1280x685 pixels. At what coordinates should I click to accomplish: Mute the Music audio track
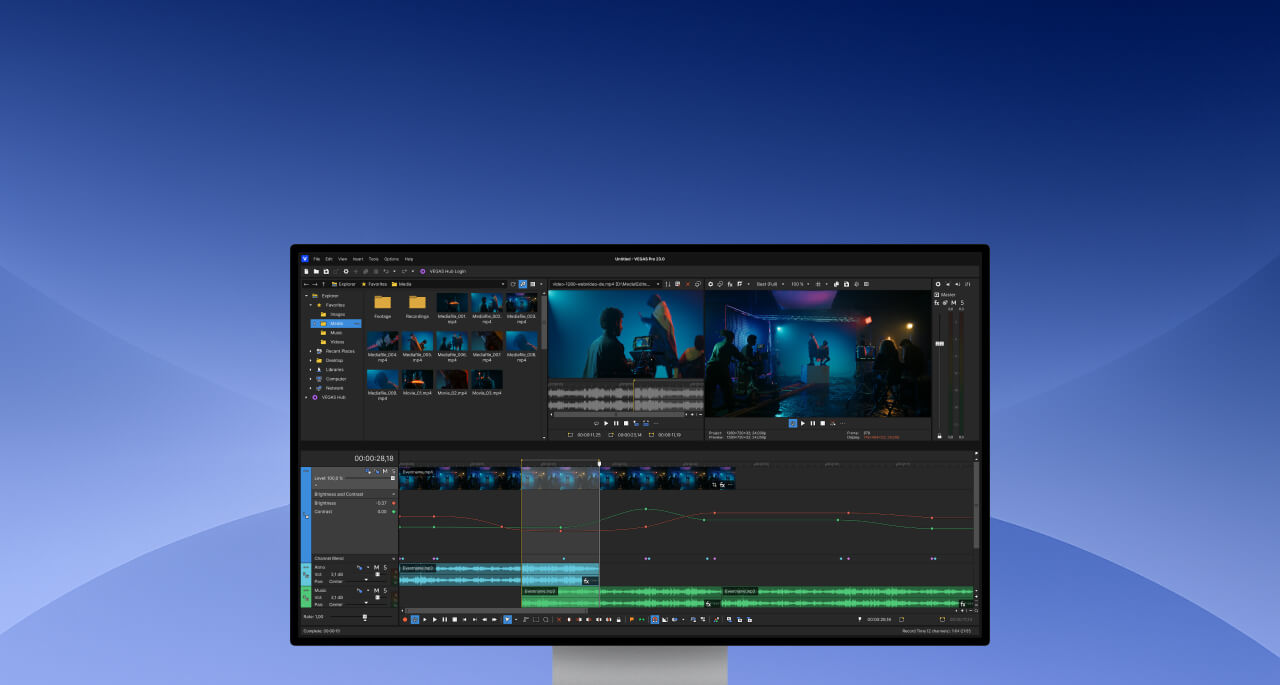376,591
